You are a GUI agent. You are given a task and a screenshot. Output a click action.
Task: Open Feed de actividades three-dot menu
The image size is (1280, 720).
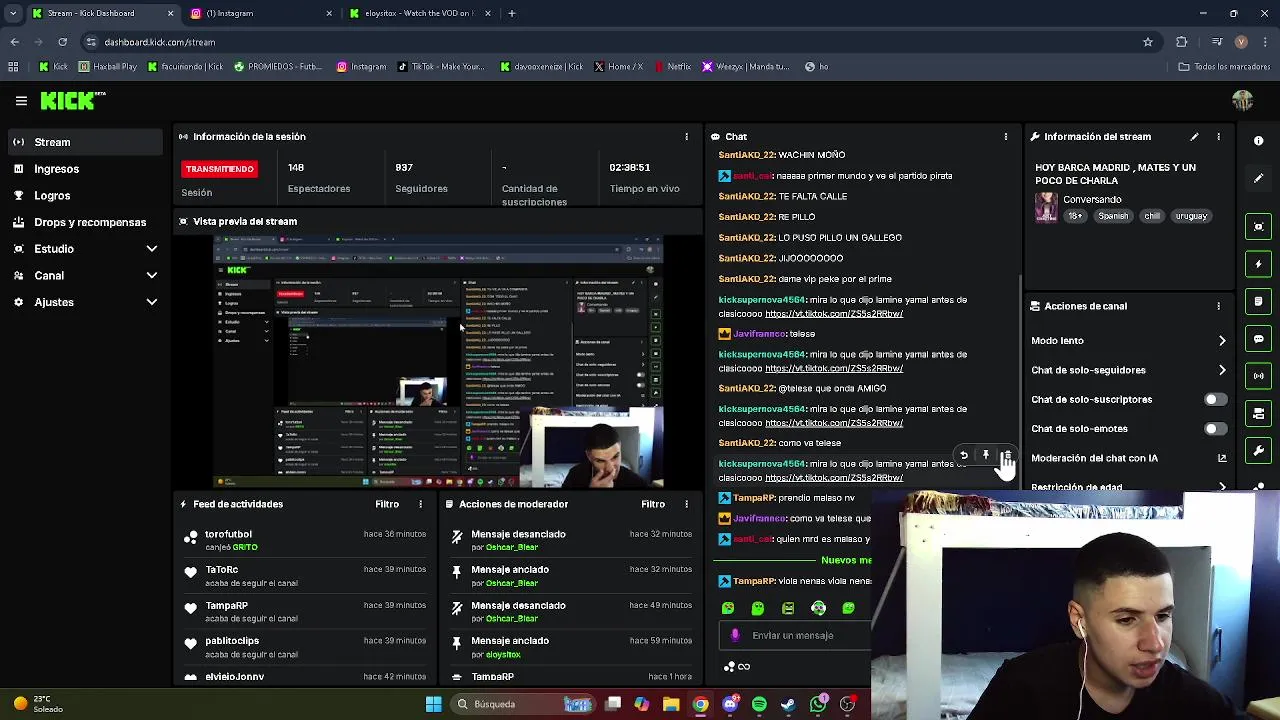(420, 504)
